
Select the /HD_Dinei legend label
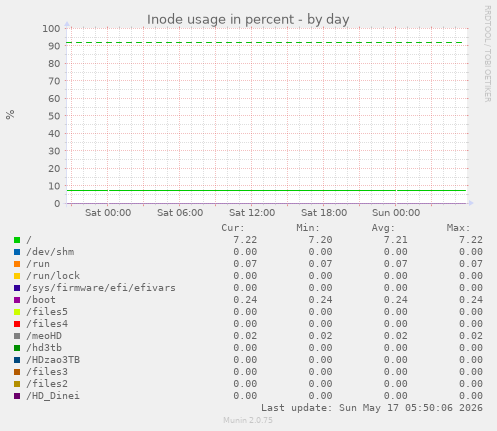[x=53, y=396]
